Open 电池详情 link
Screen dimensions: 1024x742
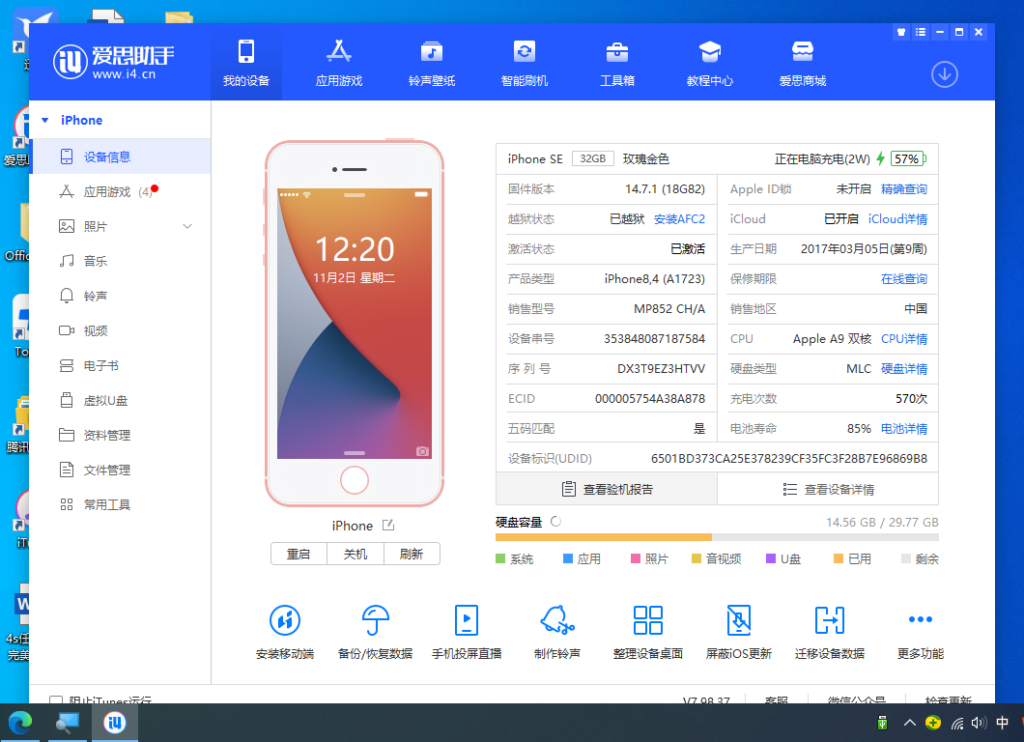(904, 428)
